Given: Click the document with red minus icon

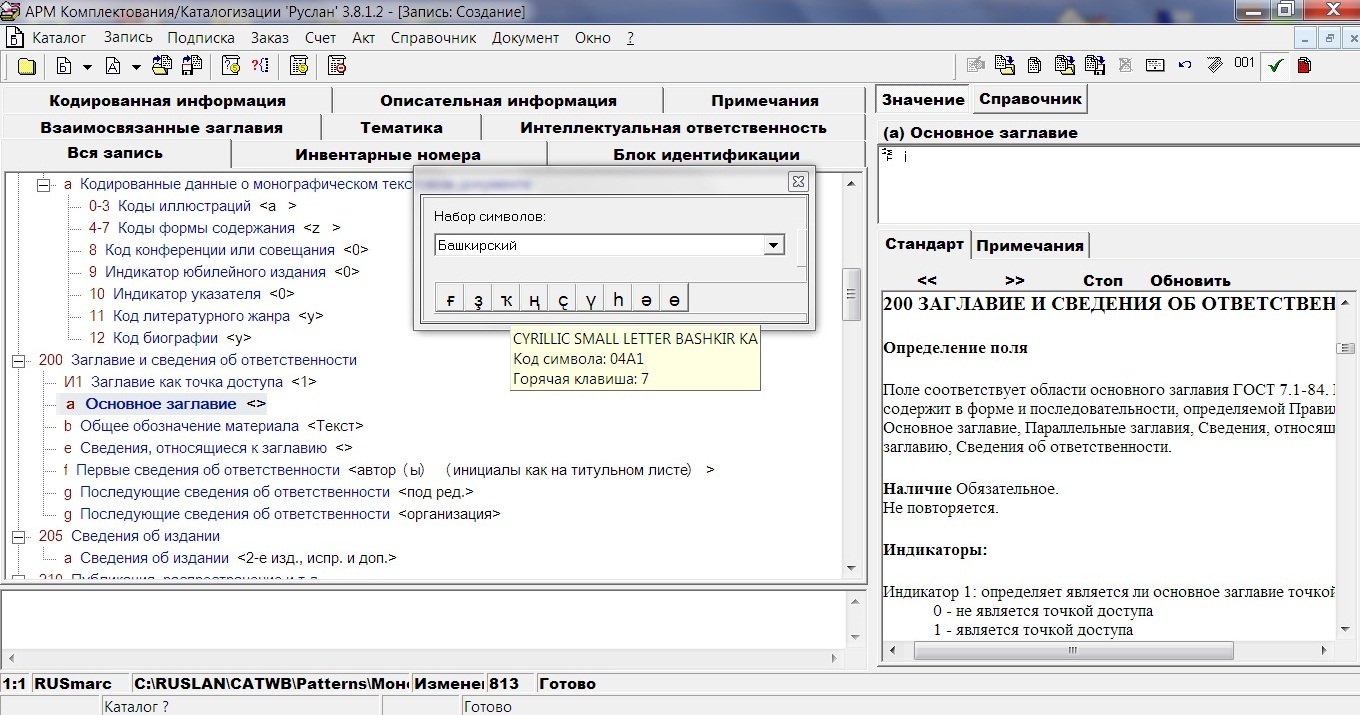Looking at the screenshot, I should coord(337,67).
